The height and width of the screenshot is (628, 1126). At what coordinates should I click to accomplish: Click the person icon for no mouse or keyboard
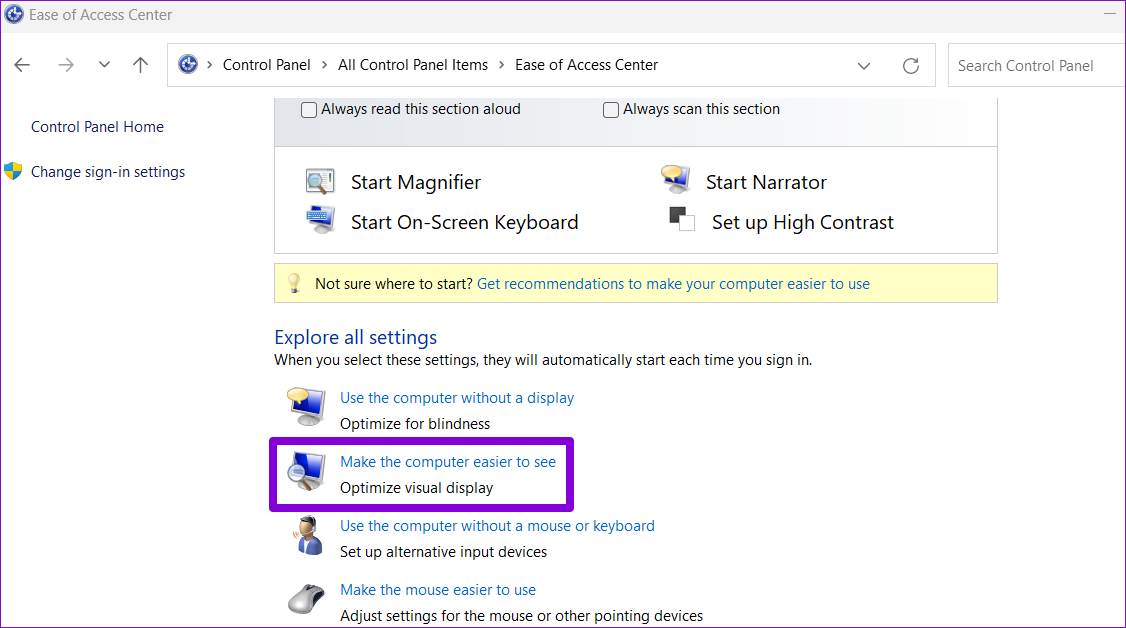tap(305, 536)
